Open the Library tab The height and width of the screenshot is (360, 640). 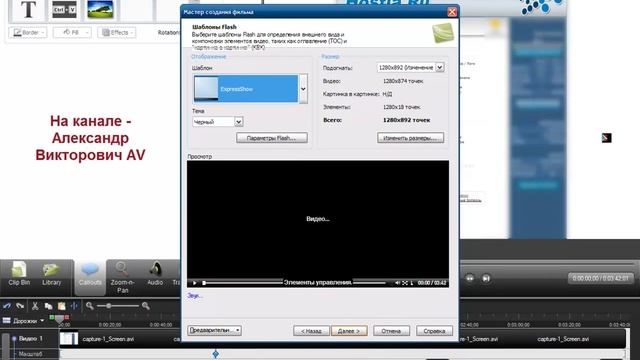[51, 274]
